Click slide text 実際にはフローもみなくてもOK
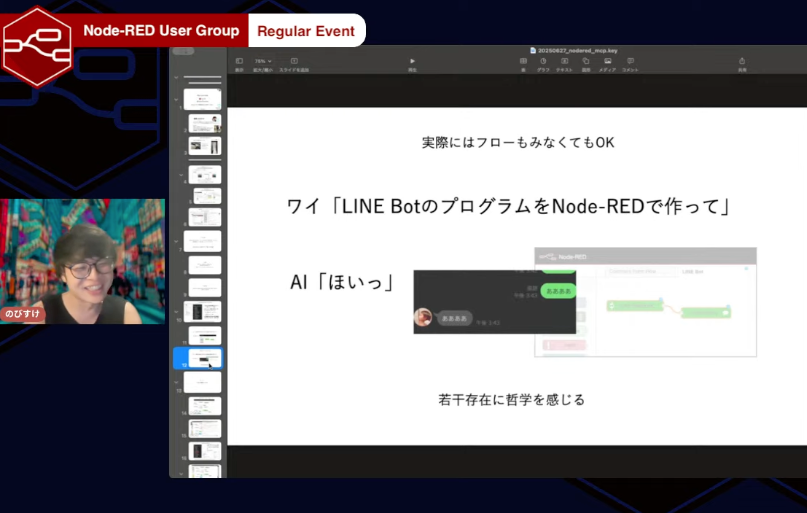The width and height of the screenshot is (807, 513). 518,143
